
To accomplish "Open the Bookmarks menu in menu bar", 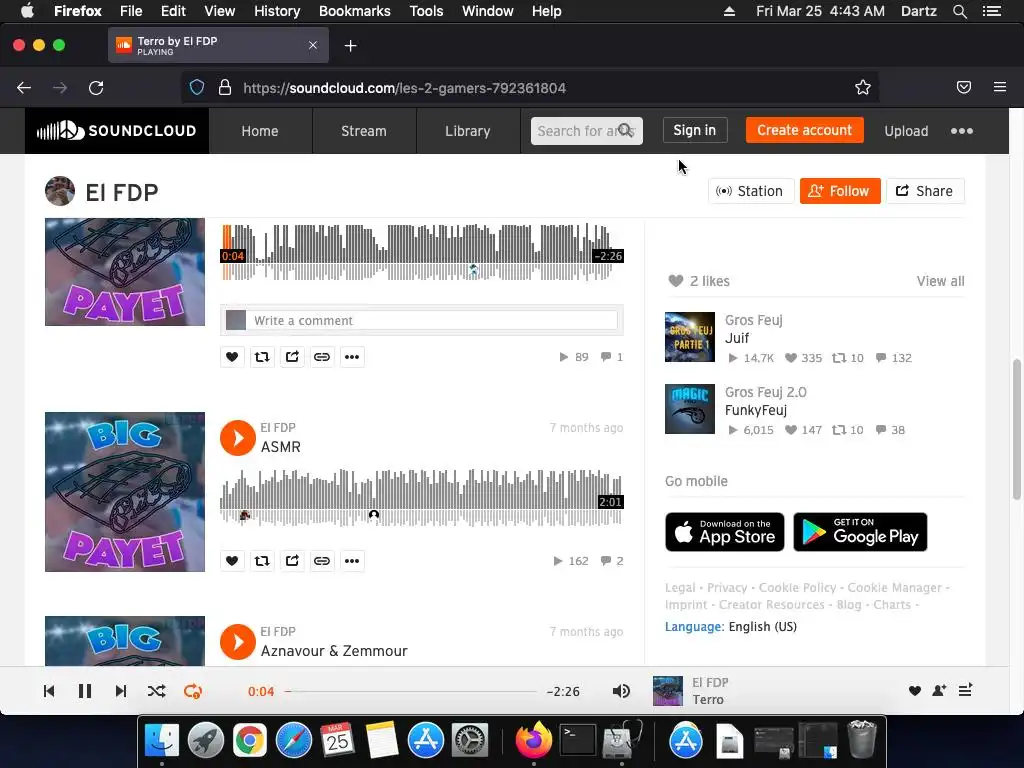I will tap(355, 11).
